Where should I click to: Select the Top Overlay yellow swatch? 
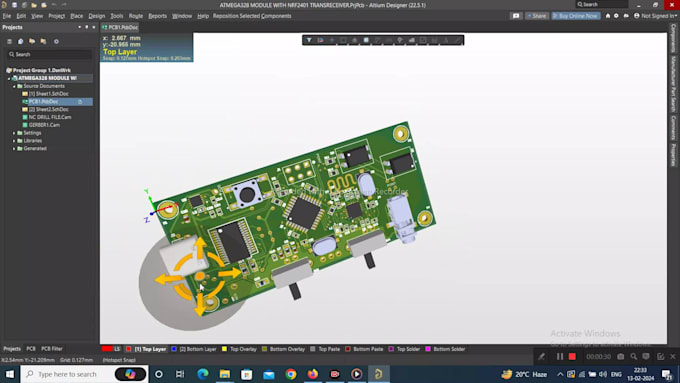224,349
